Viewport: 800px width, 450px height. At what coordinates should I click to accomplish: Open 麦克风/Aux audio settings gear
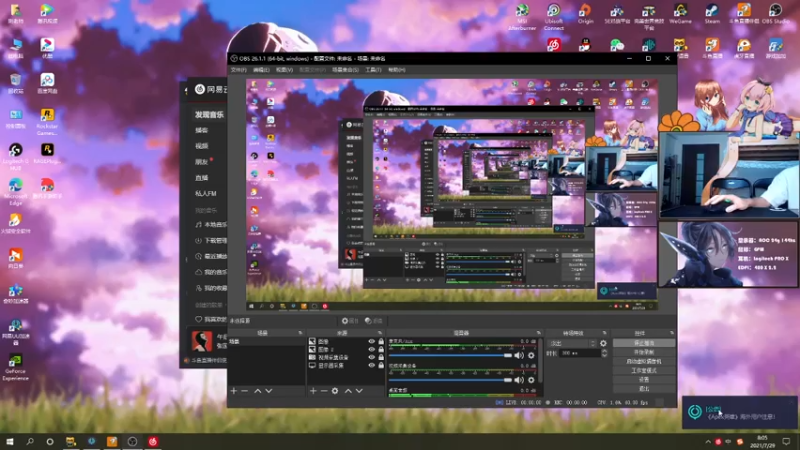point(531,355)
